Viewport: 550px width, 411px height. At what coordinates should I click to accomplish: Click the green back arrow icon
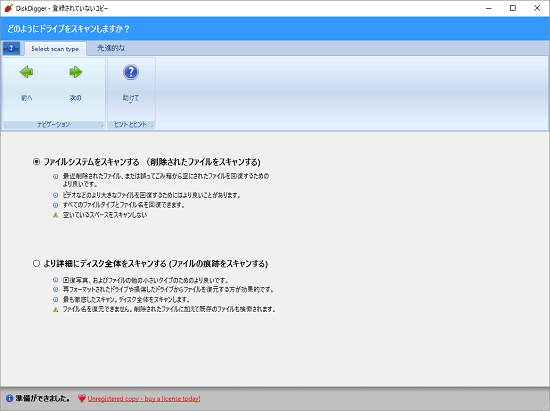tap(26, 72)
